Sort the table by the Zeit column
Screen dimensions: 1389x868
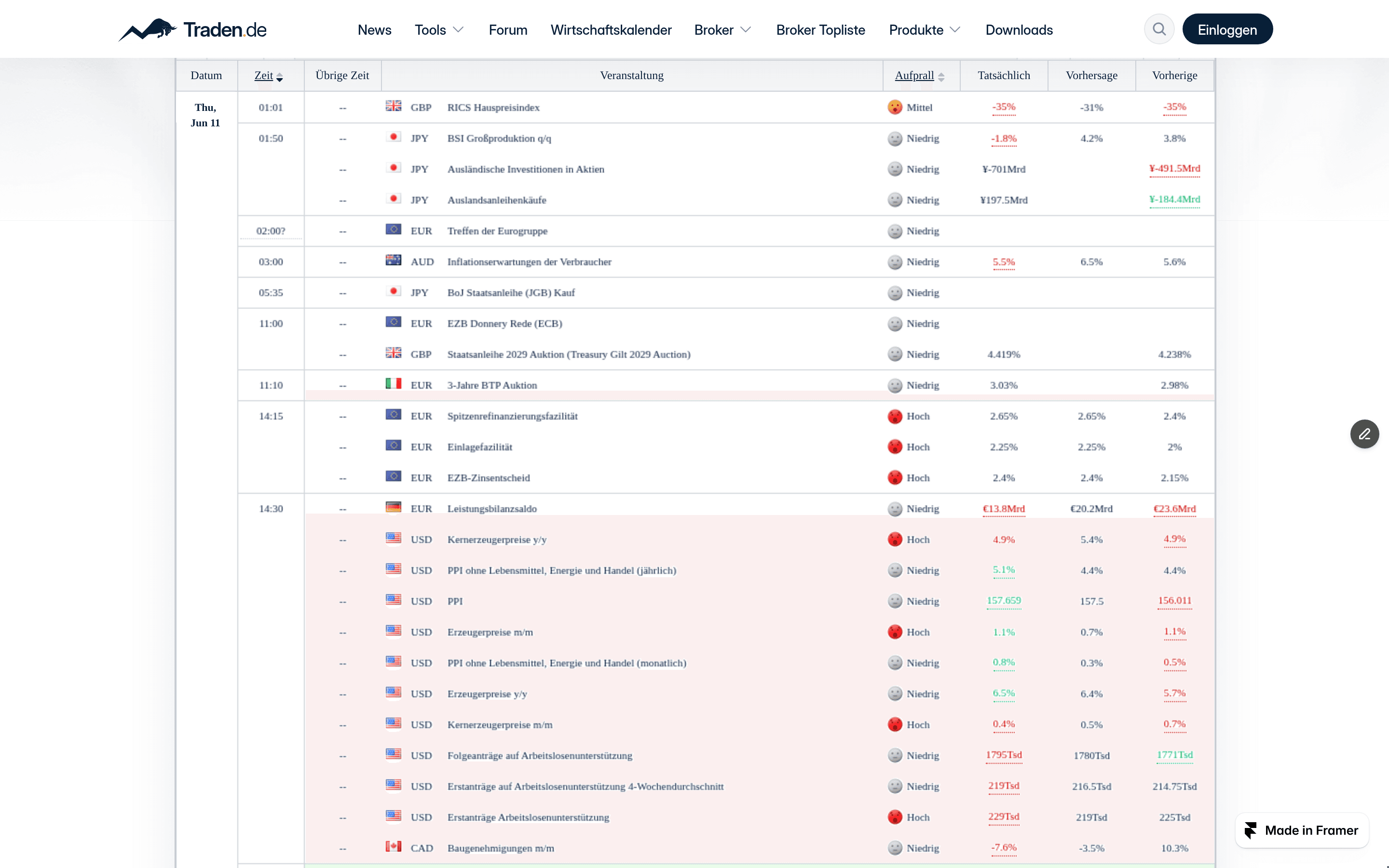(x=269, y=76)
